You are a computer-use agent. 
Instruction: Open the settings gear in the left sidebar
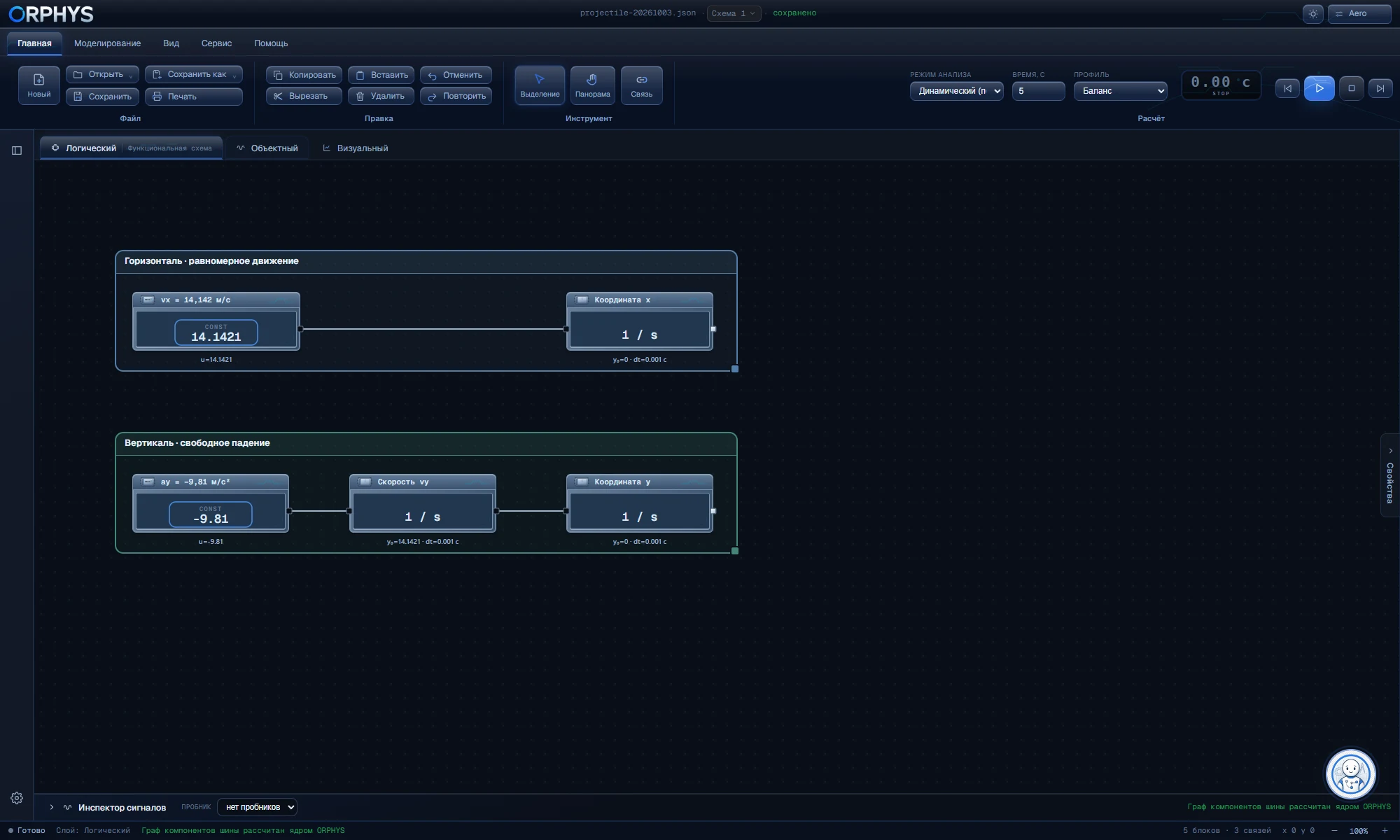[x=17, y=798]
